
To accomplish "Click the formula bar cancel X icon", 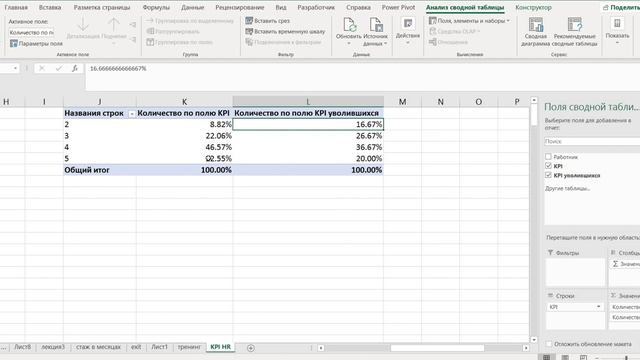I will click(41, 69).
